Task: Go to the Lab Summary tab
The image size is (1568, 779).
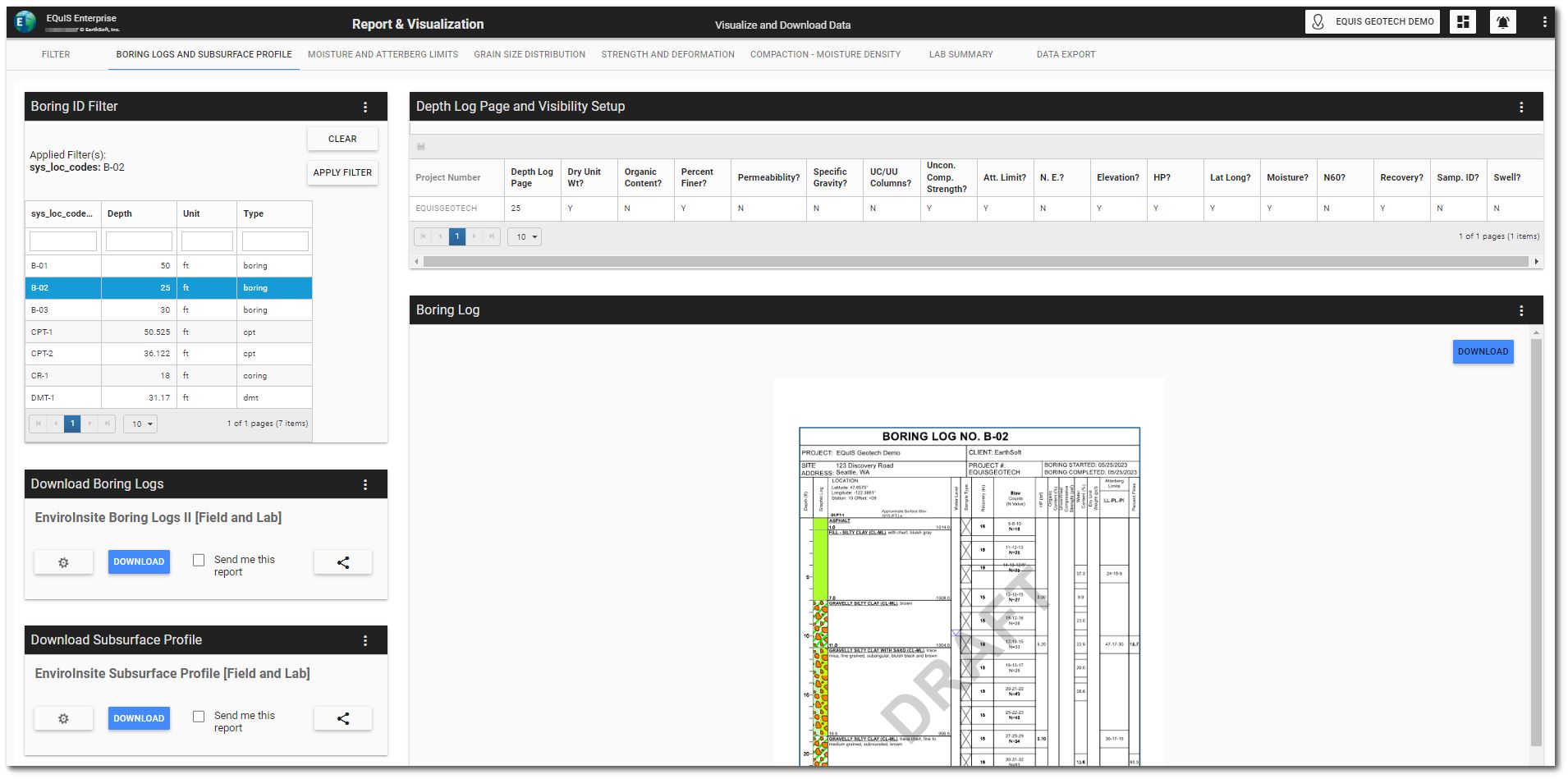Action: pyautogui.click(x=961, y=54)
